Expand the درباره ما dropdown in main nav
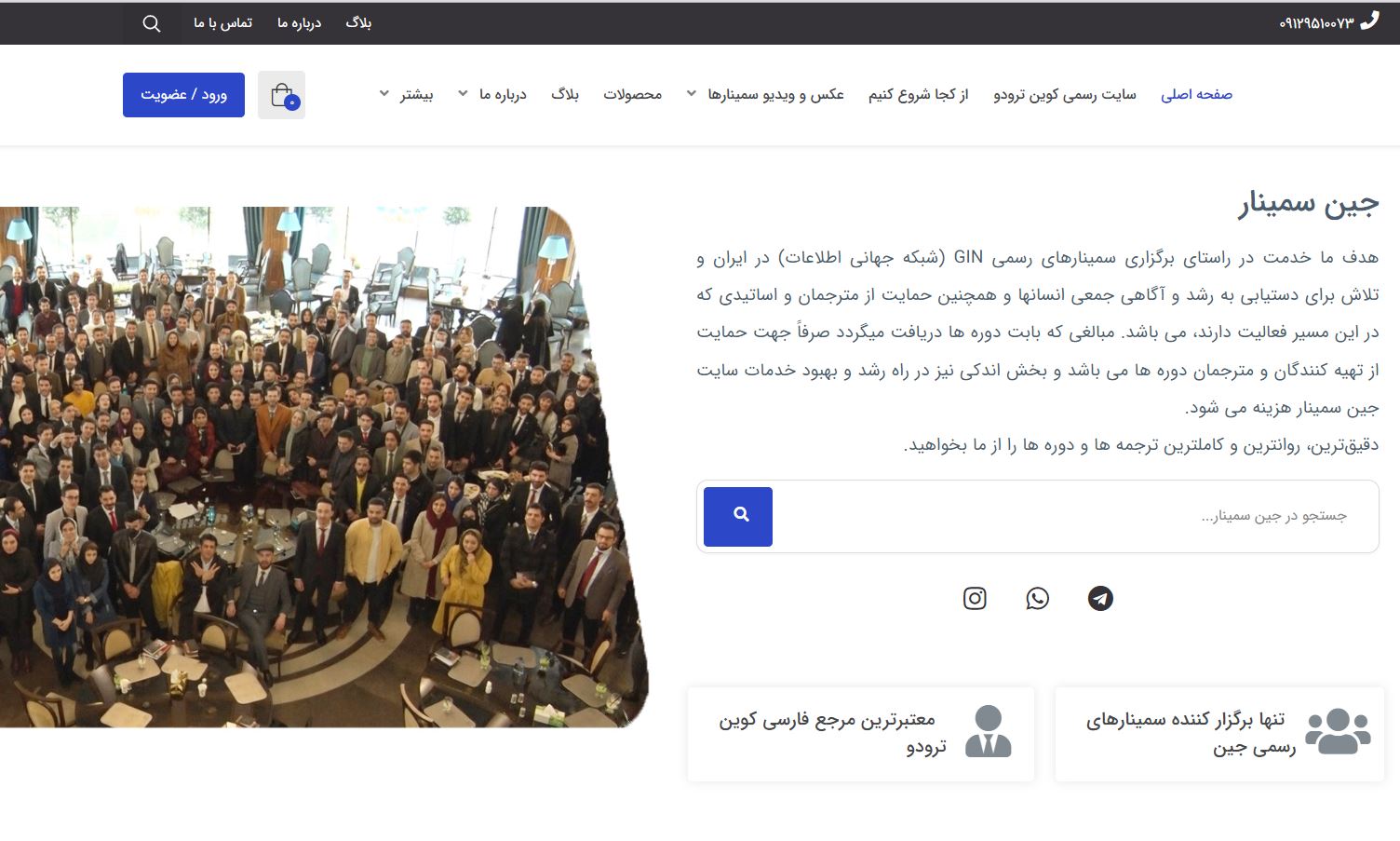This screenshot has height=841, width=1400. 492,94
